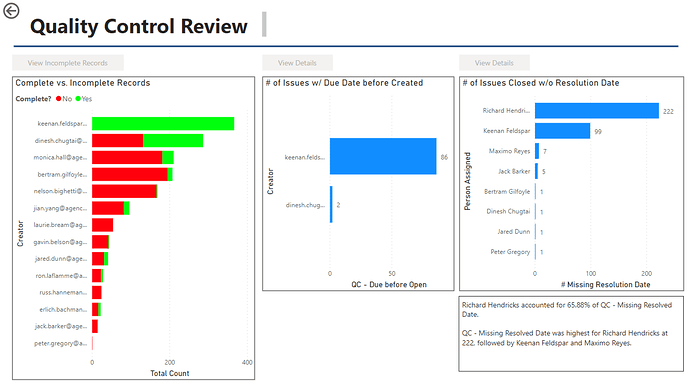Click the back arrow icon
This screenshot has width=690, height=389.
tap(11, 11)
